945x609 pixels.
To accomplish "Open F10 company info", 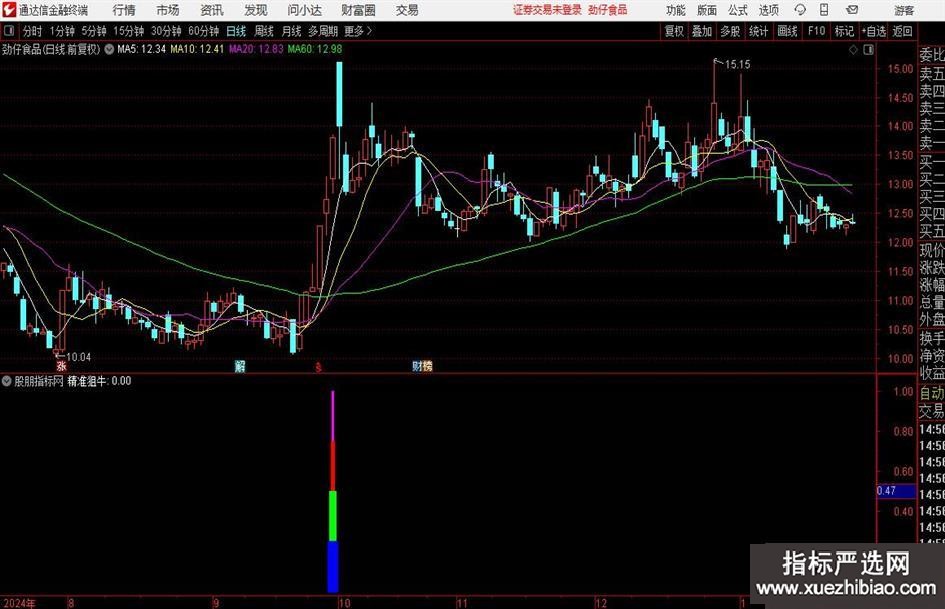I will coord(817,31).
